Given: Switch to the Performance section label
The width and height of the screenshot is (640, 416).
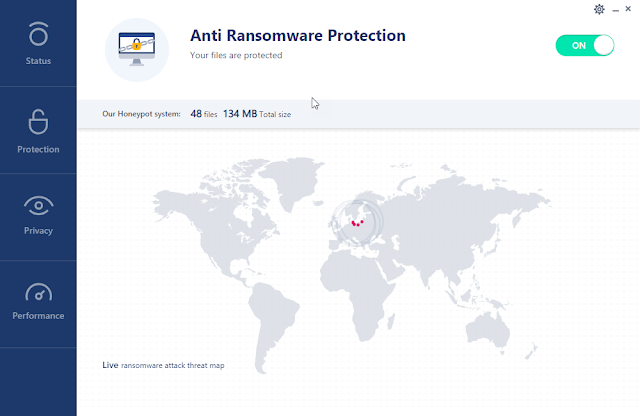Looking at the screenshot, I should (x=38, y=316).
